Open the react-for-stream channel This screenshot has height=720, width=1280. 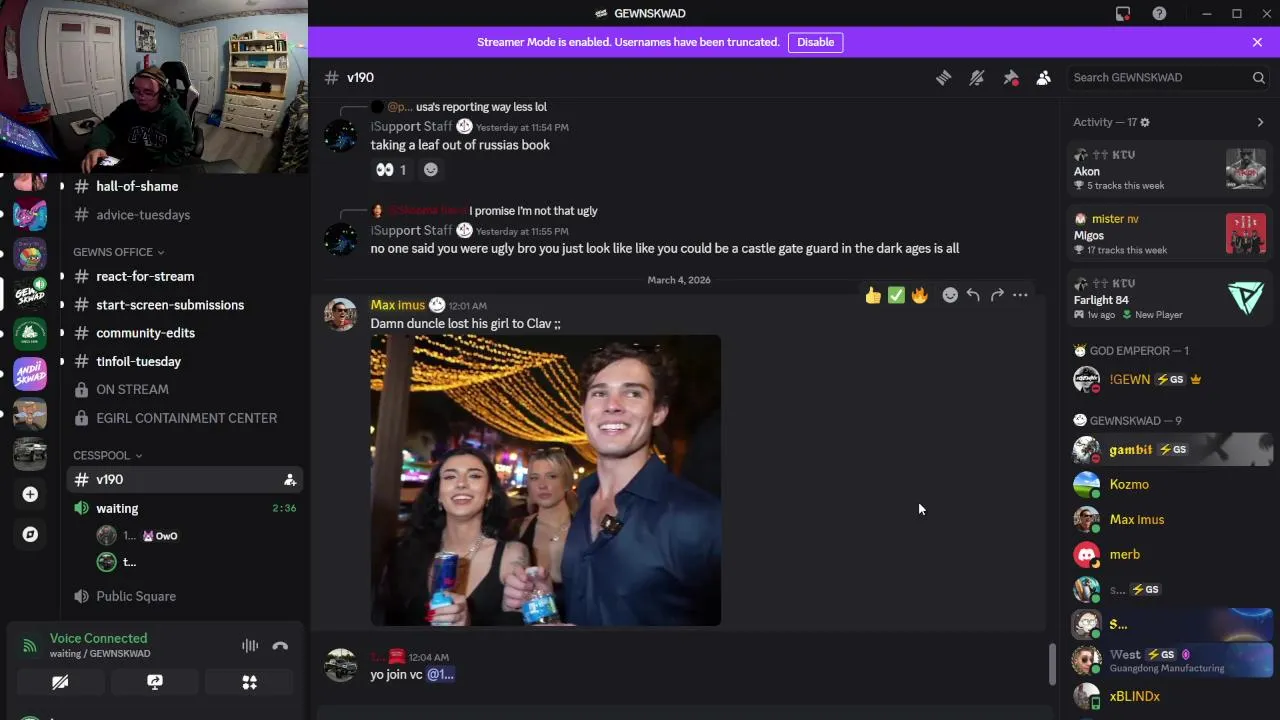tap(145, 276)
